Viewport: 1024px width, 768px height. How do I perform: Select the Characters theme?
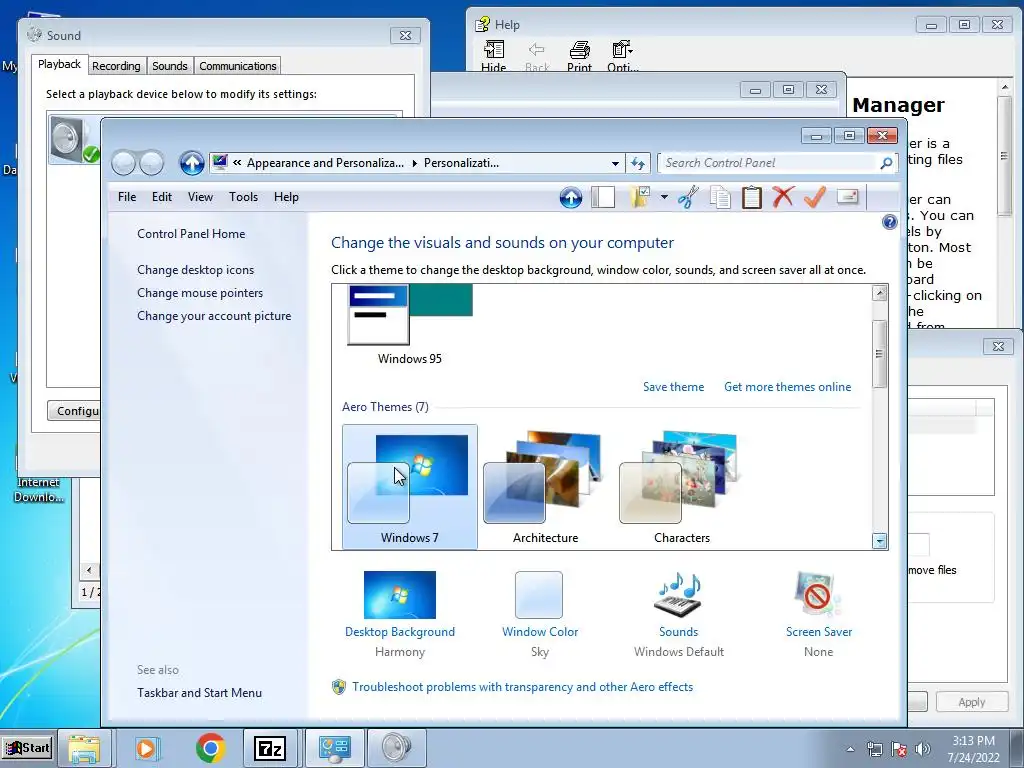(x=682, y=487)
